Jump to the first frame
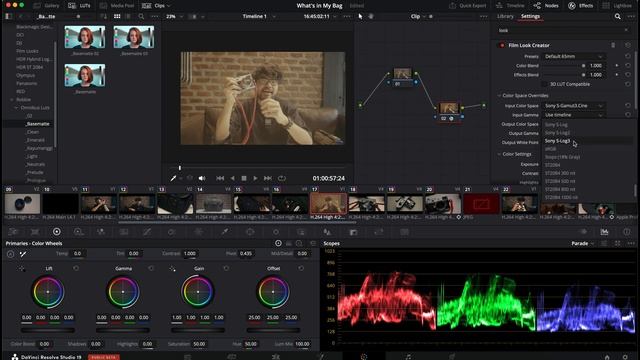640x360 pixels. click(220, 178)
